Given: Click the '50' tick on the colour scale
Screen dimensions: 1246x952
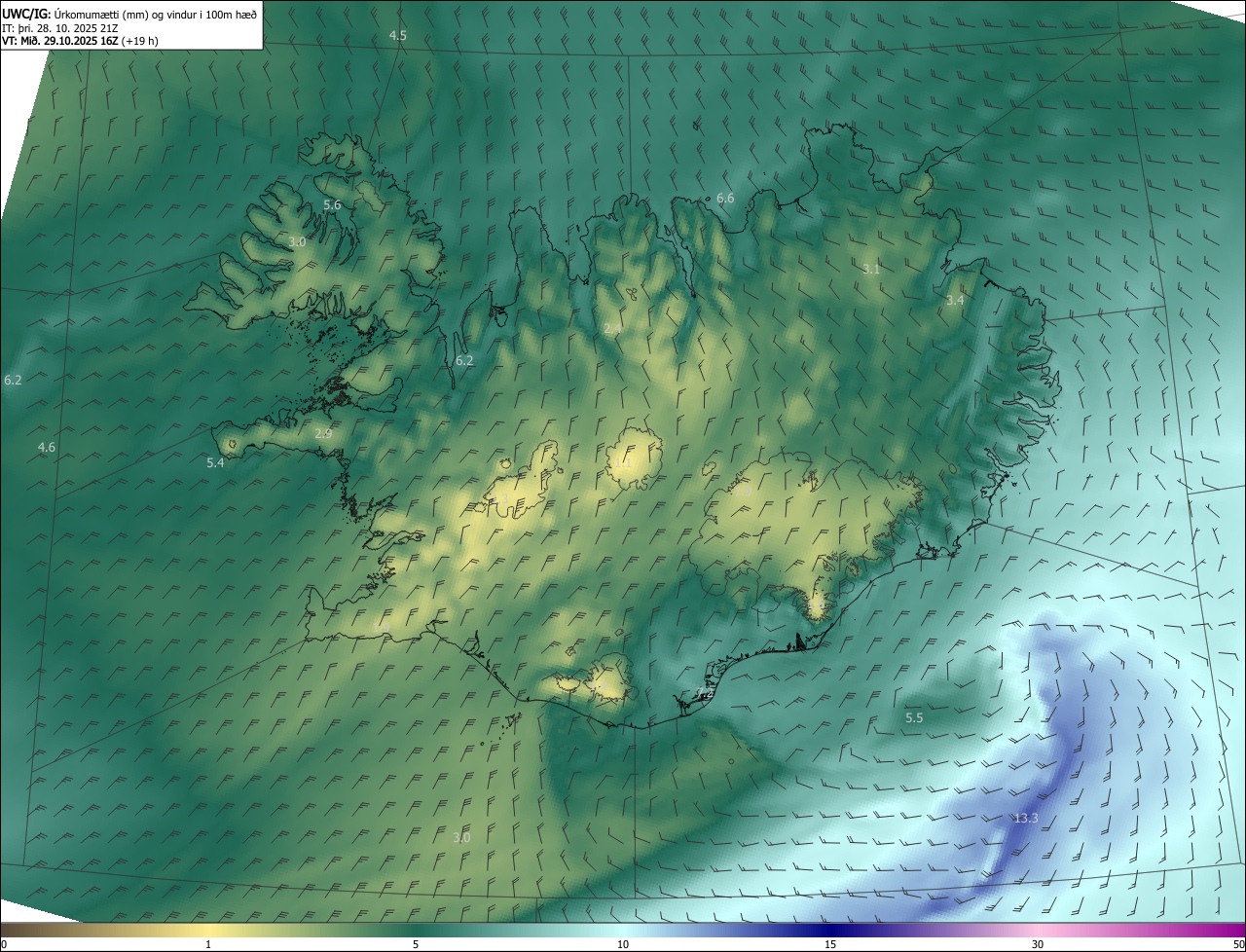Looking at the screenshot, I should click(x=1238, y=944).
